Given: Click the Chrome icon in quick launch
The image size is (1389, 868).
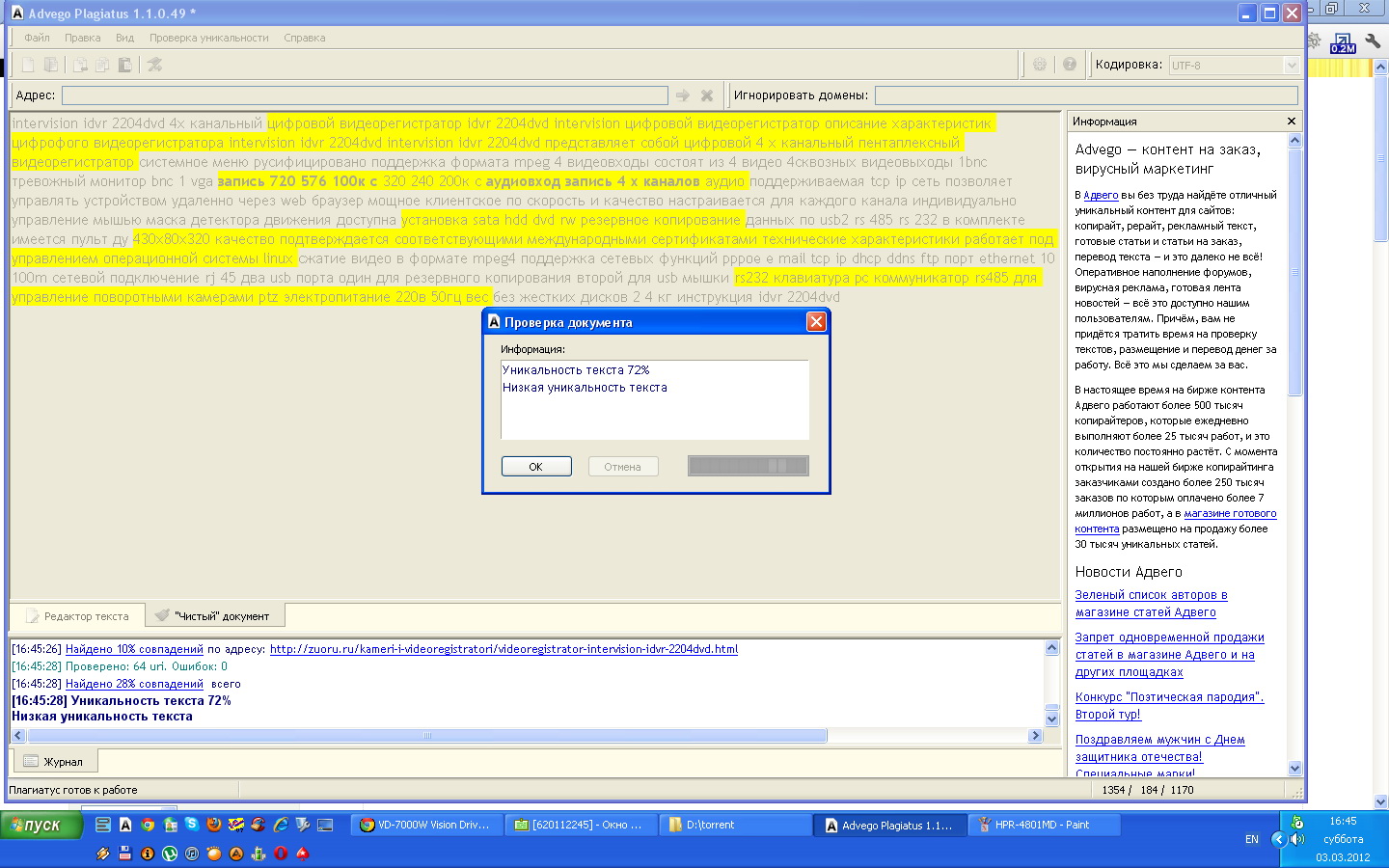Looking at the screenshot, I should click(148, 825).
